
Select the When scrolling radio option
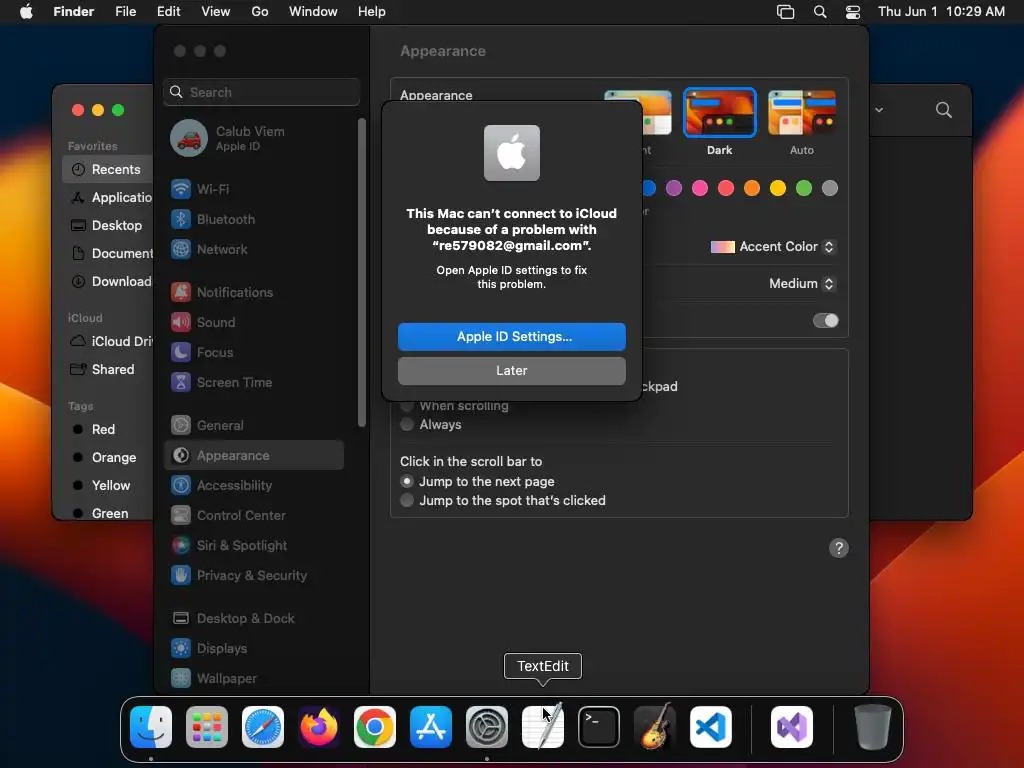[x=407, y=406]
